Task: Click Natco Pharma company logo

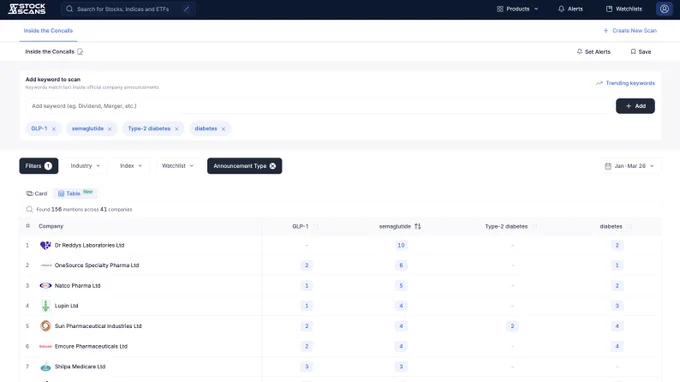Action: pyautogui.click(x=46, y=286)
